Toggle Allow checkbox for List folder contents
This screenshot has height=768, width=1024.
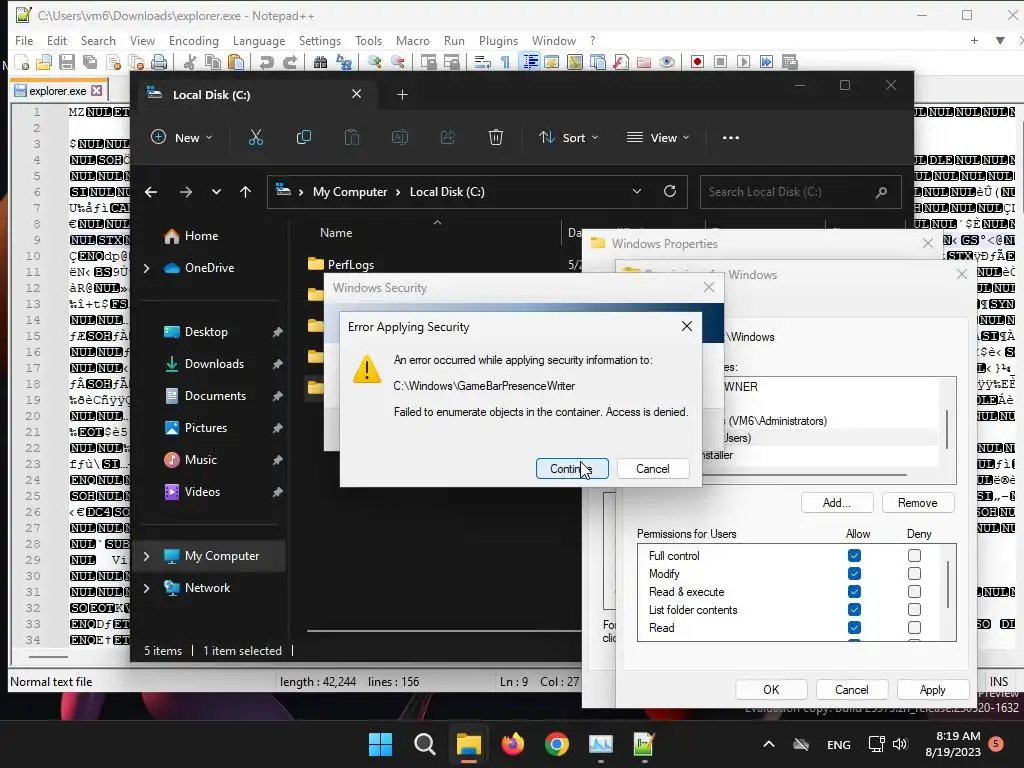point(854,609)
